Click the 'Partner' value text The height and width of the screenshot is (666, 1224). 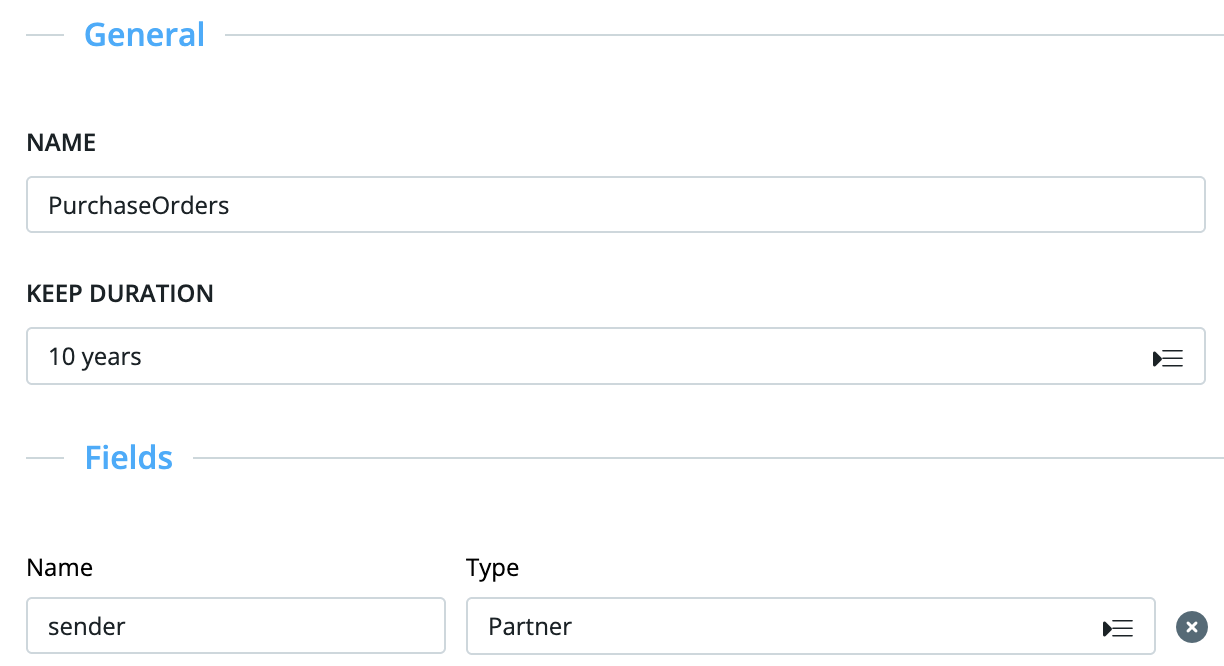point(530,627)
